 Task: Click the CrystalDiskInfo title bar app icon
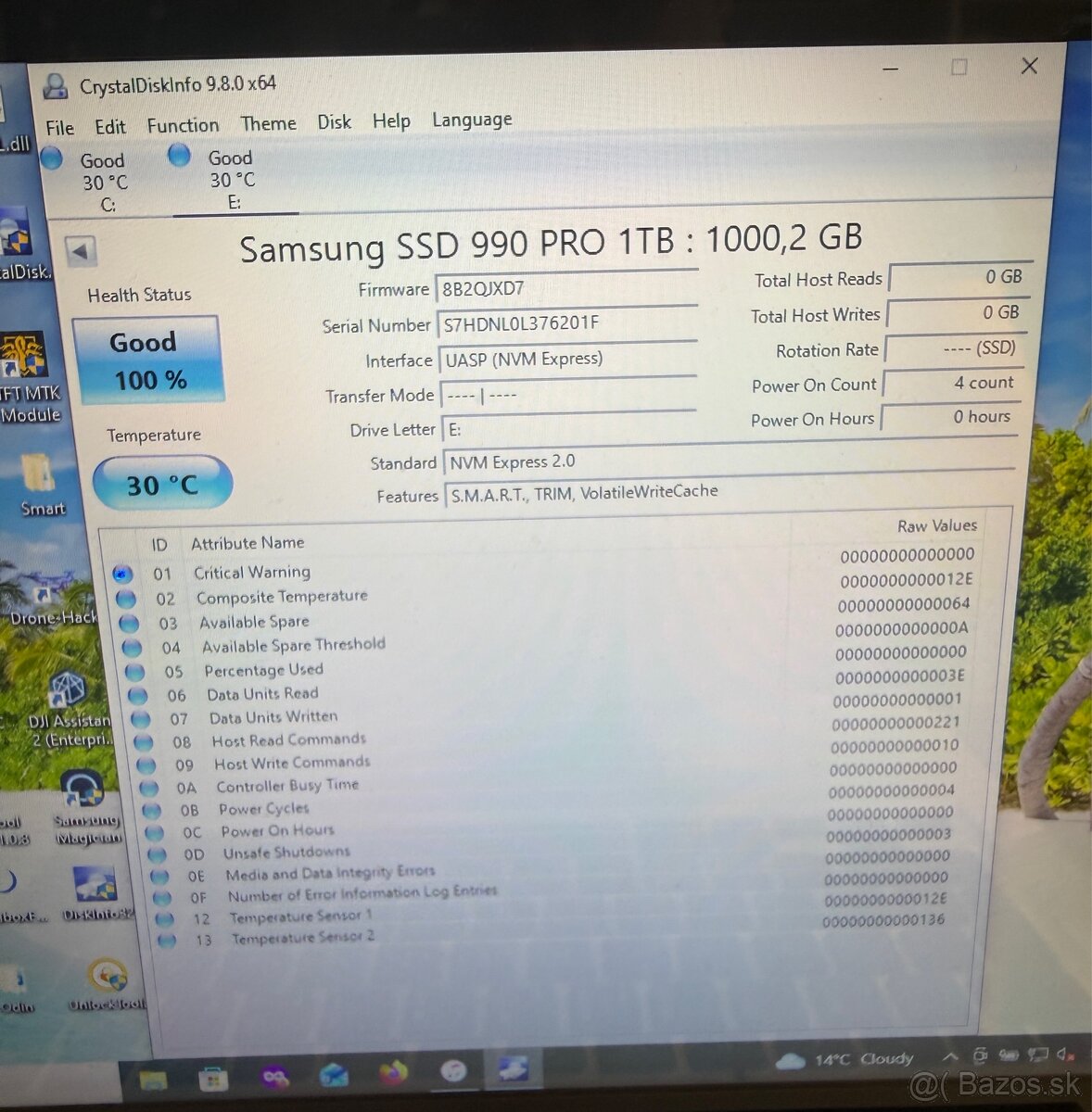coord(56,86)
